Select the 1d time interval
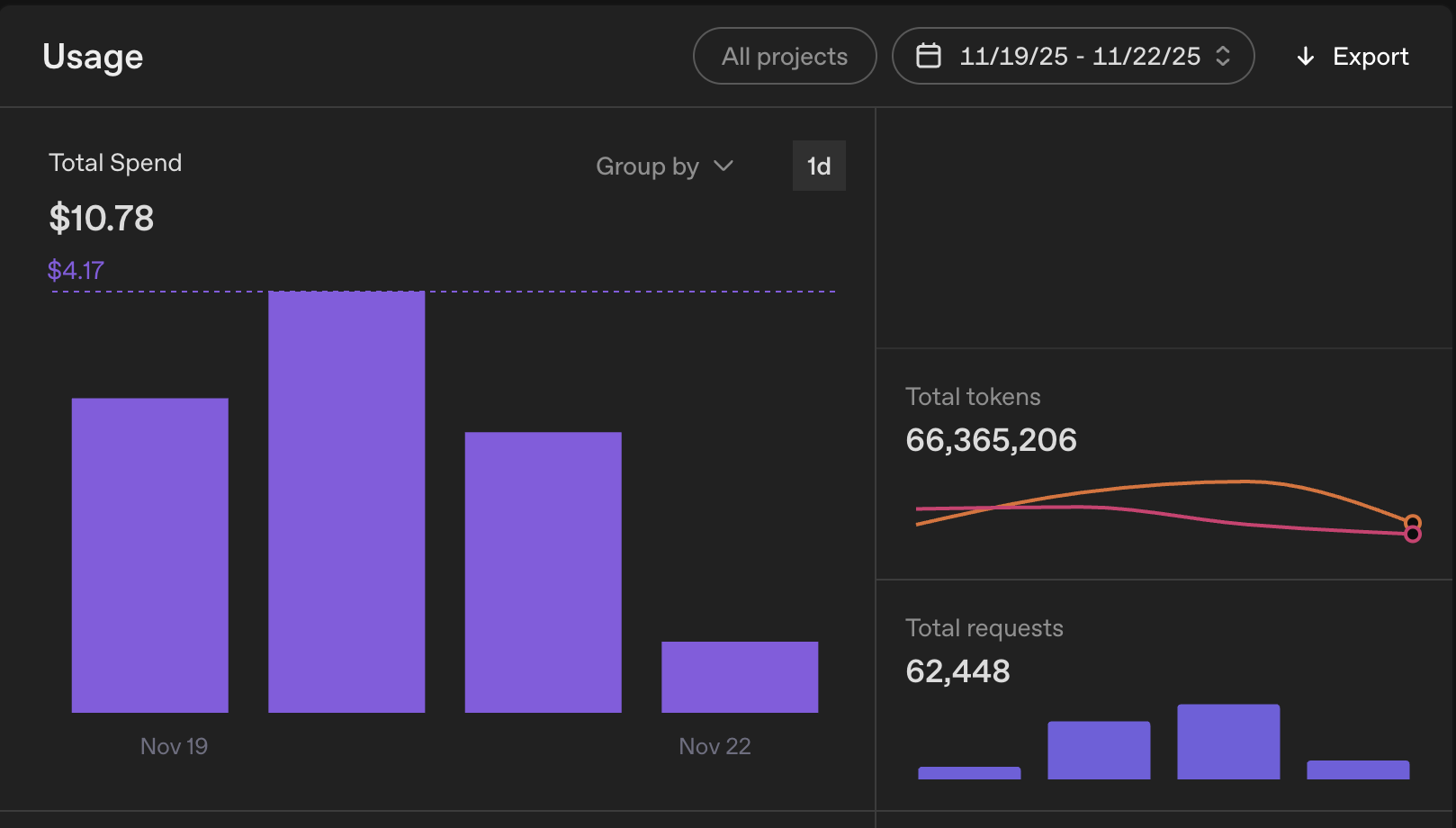The height and width of the screenshot is (828, 1456). click(818, 166)
